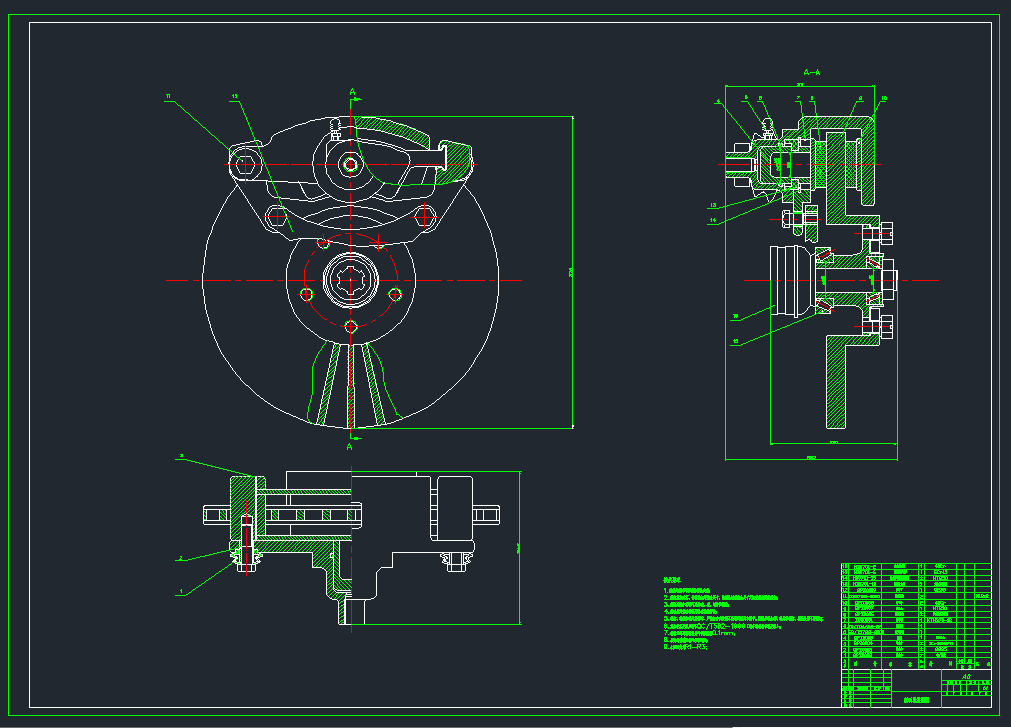Click the brake disc hatching in section view
Viewport: 1011px width, 728px height.
click(x=836, y=380)
